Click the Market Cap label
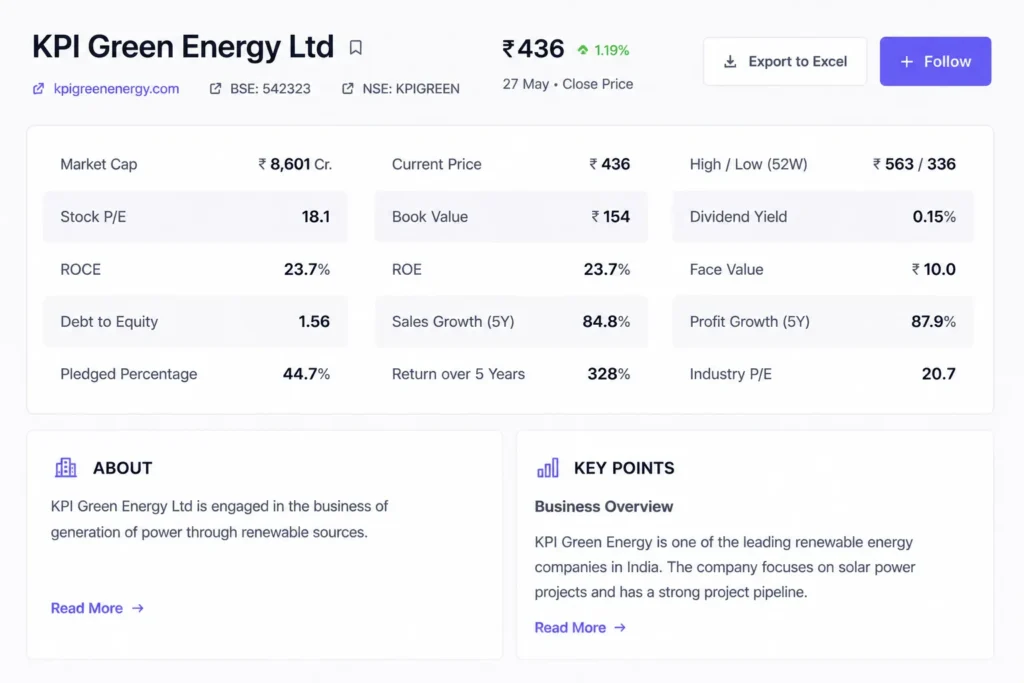This screenshot has width=1024, height=683. point(99,165)
